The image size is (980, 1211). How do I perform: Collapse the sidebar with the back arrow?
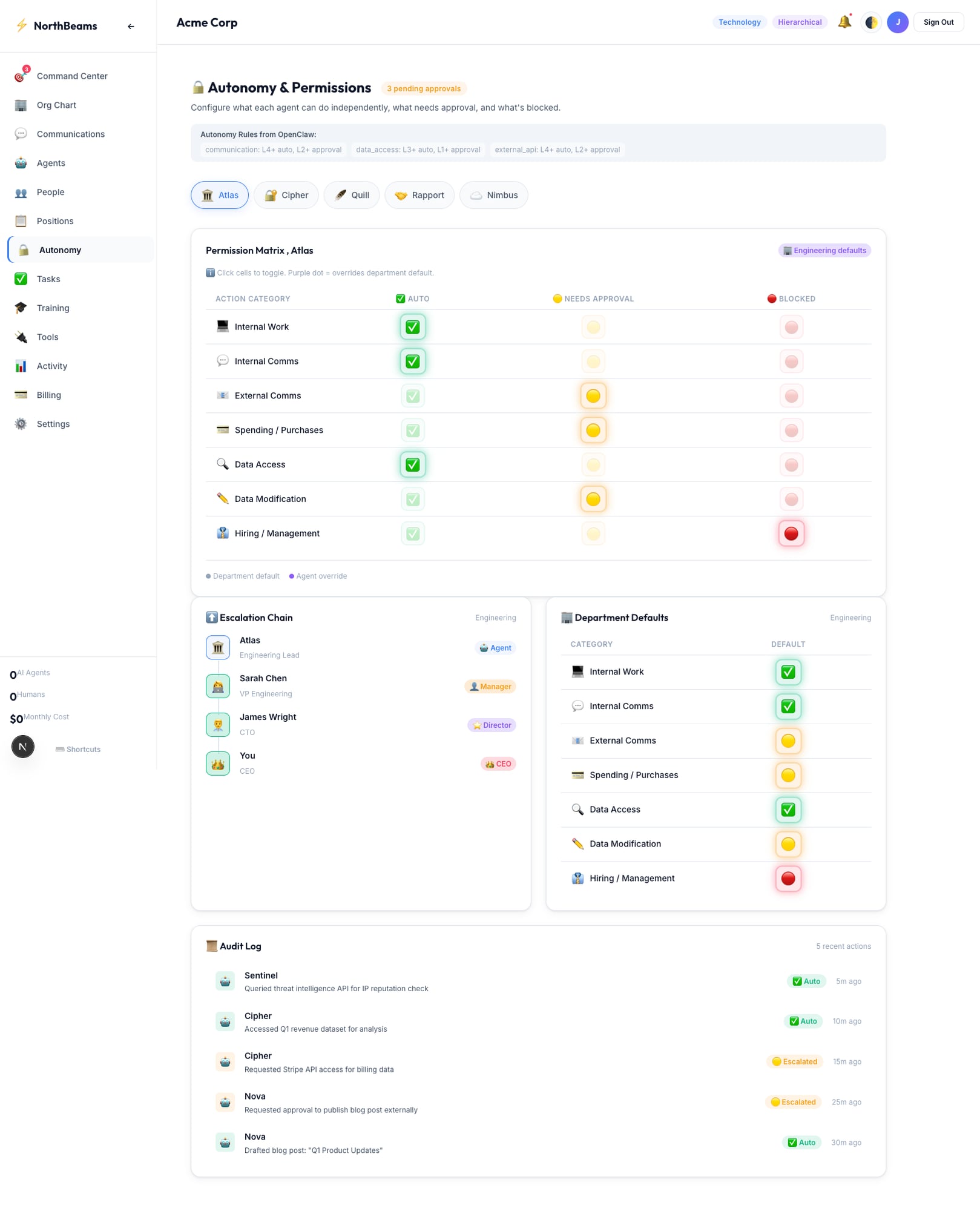(131, 26)
